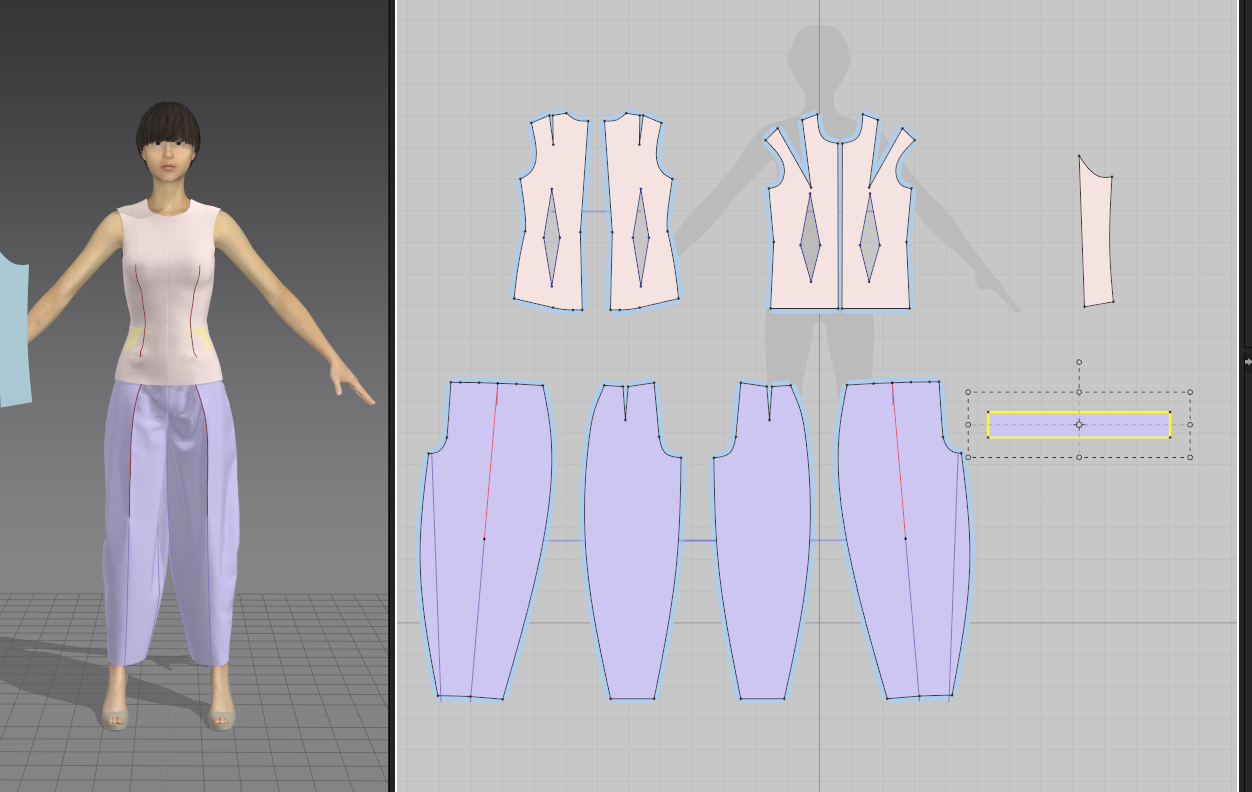1252x792 pixels.
Task: Select the second purple pants piece from left
Action: click(x=632, y=560)
